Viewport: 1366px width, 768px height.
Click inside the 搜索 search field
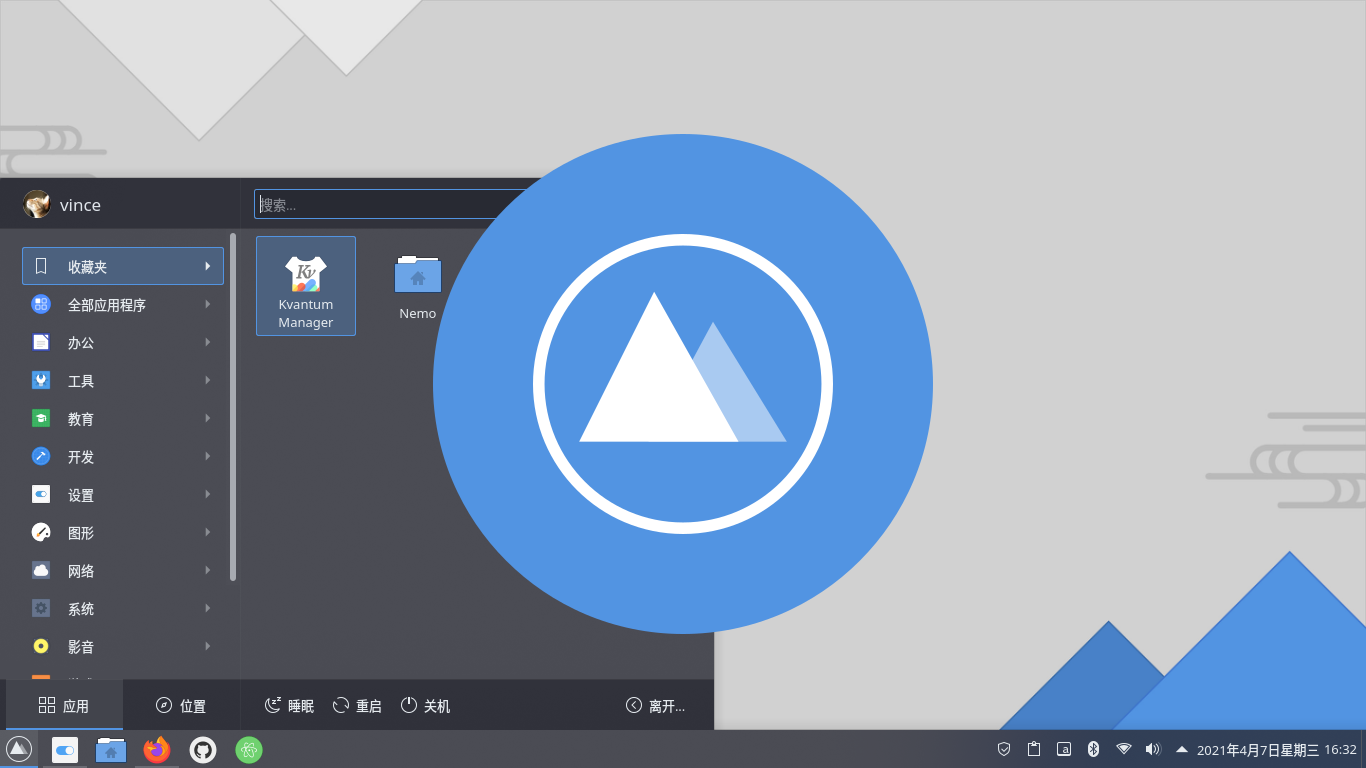380,203
